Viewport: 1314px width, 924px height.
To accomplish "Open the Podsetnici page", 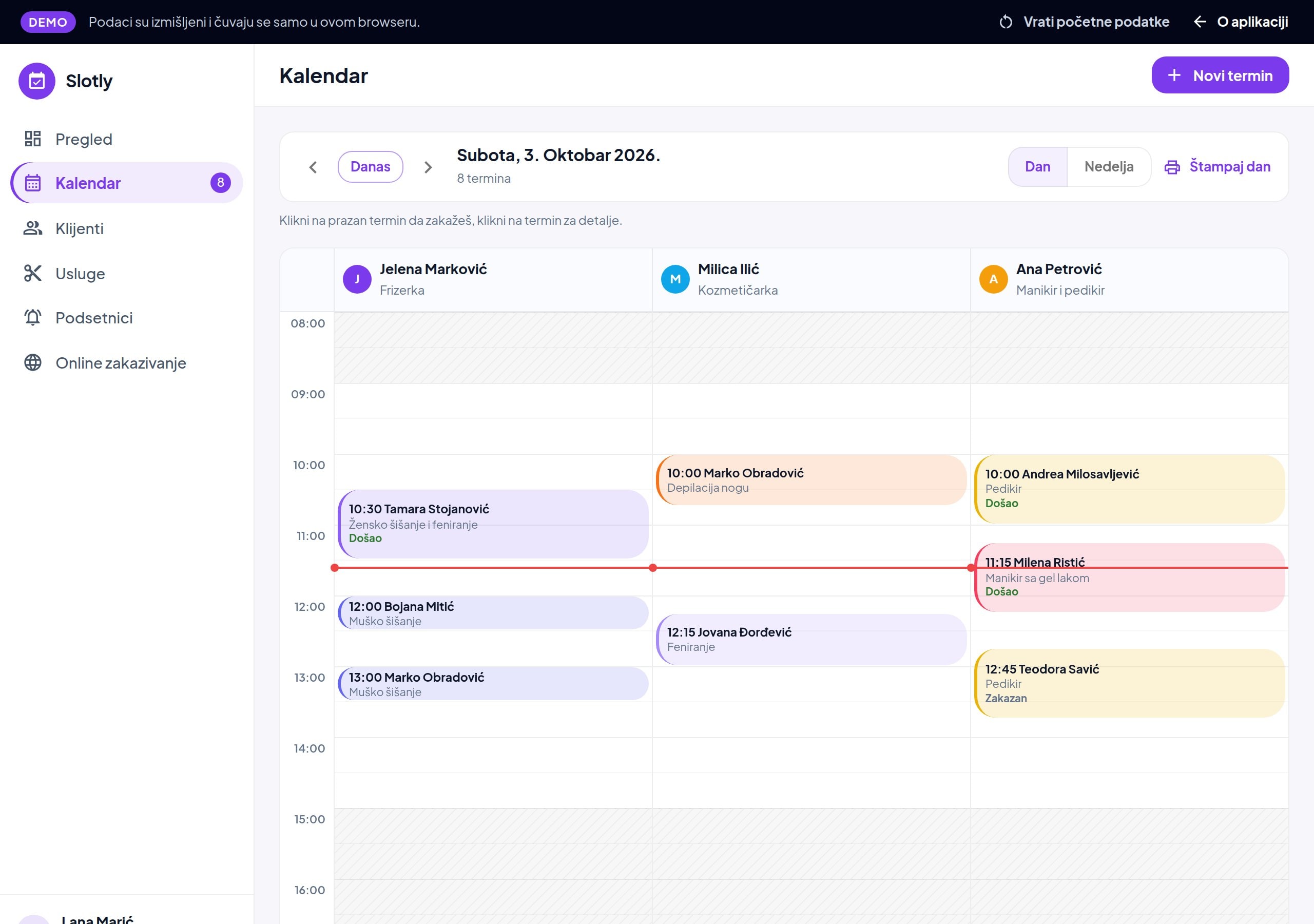I will [127, 317].
